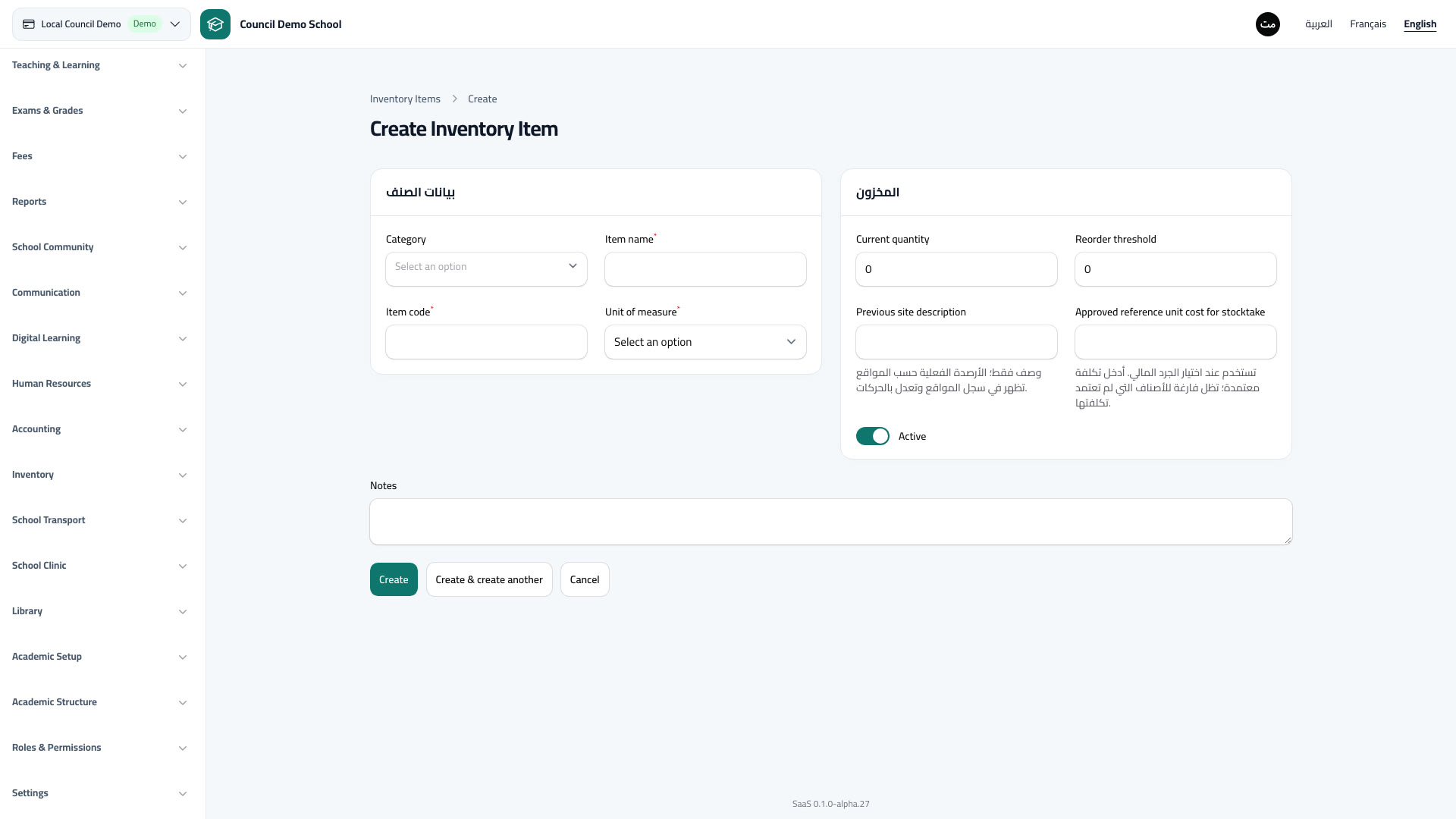The width and height of the screenshot is (1456, 819).
Task: Open the Unit of measure dropdown
Action: (x=705, y=342)
